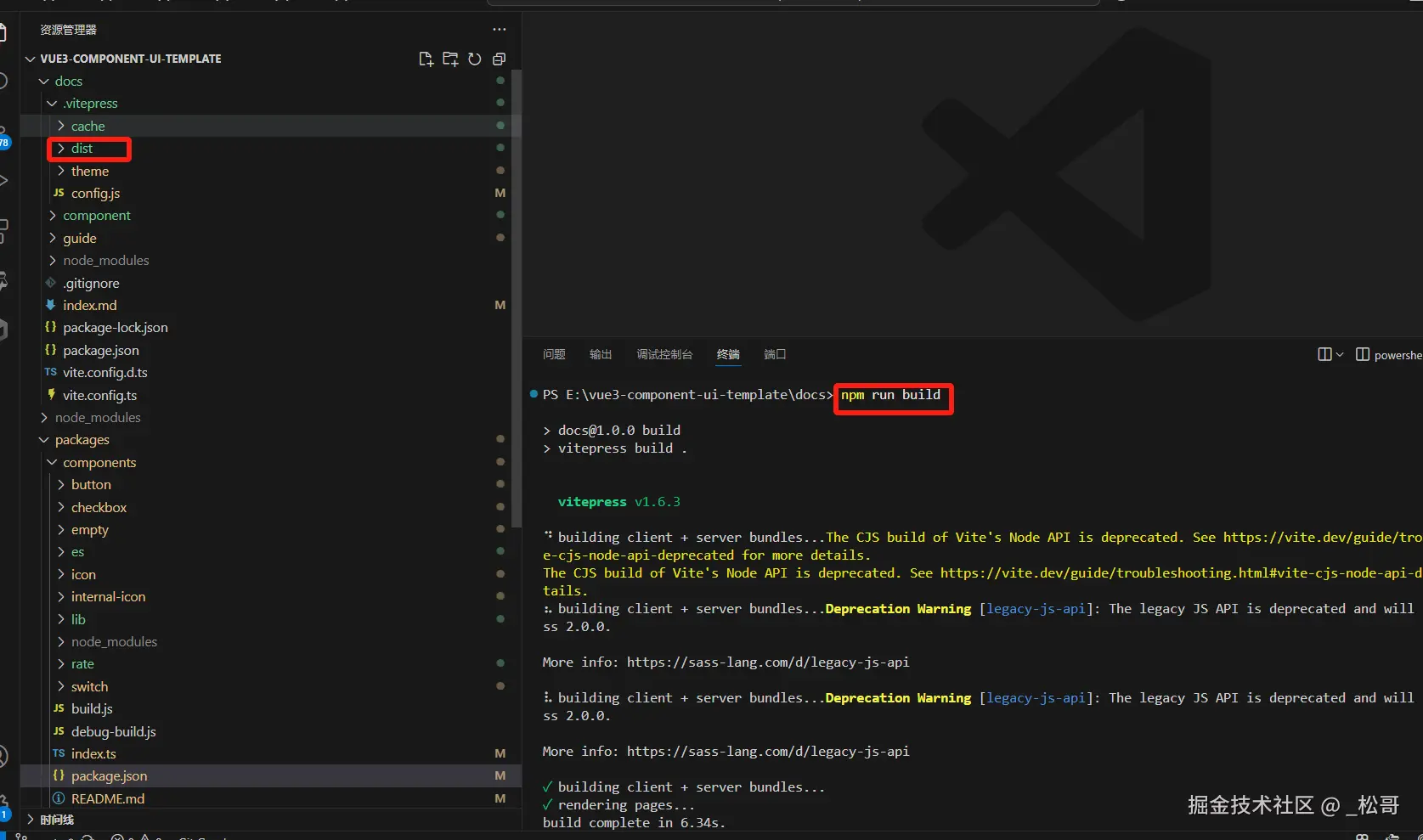
Task: Collapse the packages folder chevron
Action: coord(44,439)
